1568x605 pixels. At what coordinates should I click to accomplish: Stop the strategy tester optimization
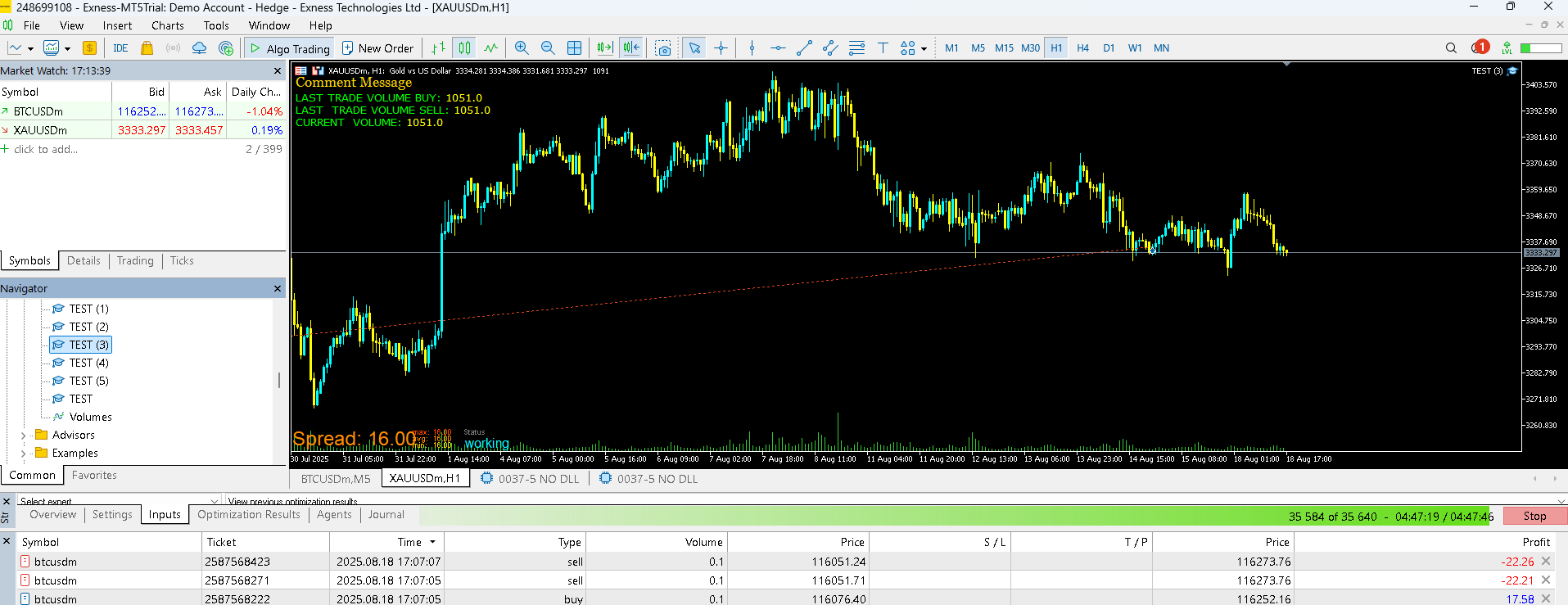[x=1534, y=516]
